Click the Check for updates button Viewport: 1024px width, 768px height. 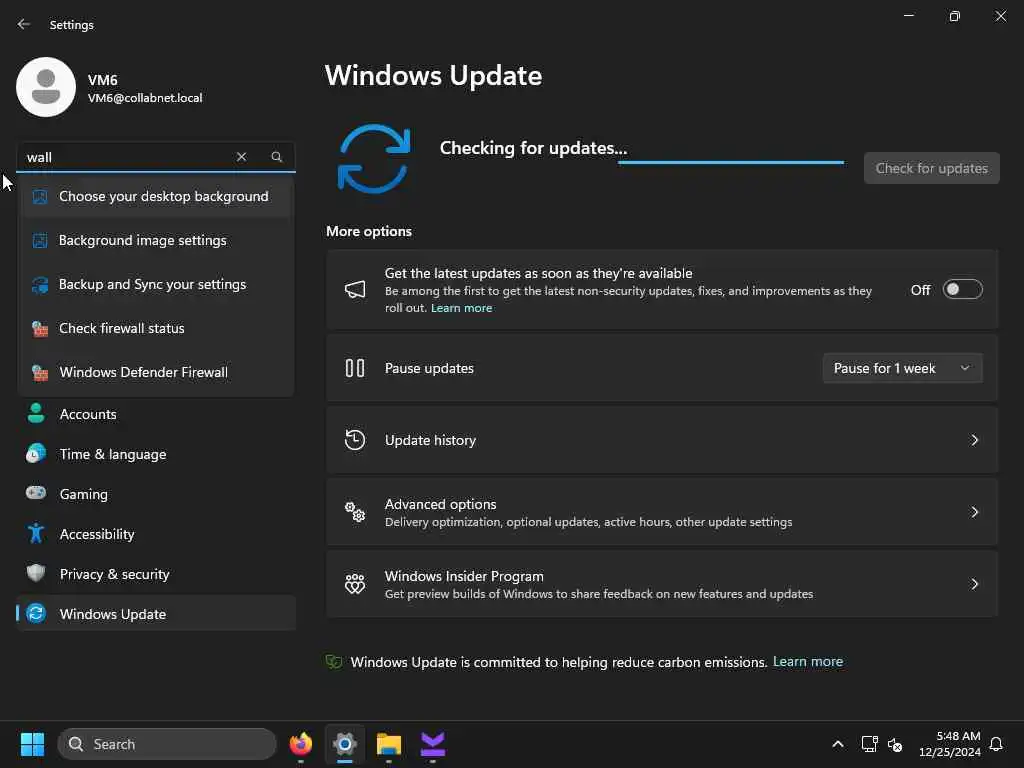931,168
